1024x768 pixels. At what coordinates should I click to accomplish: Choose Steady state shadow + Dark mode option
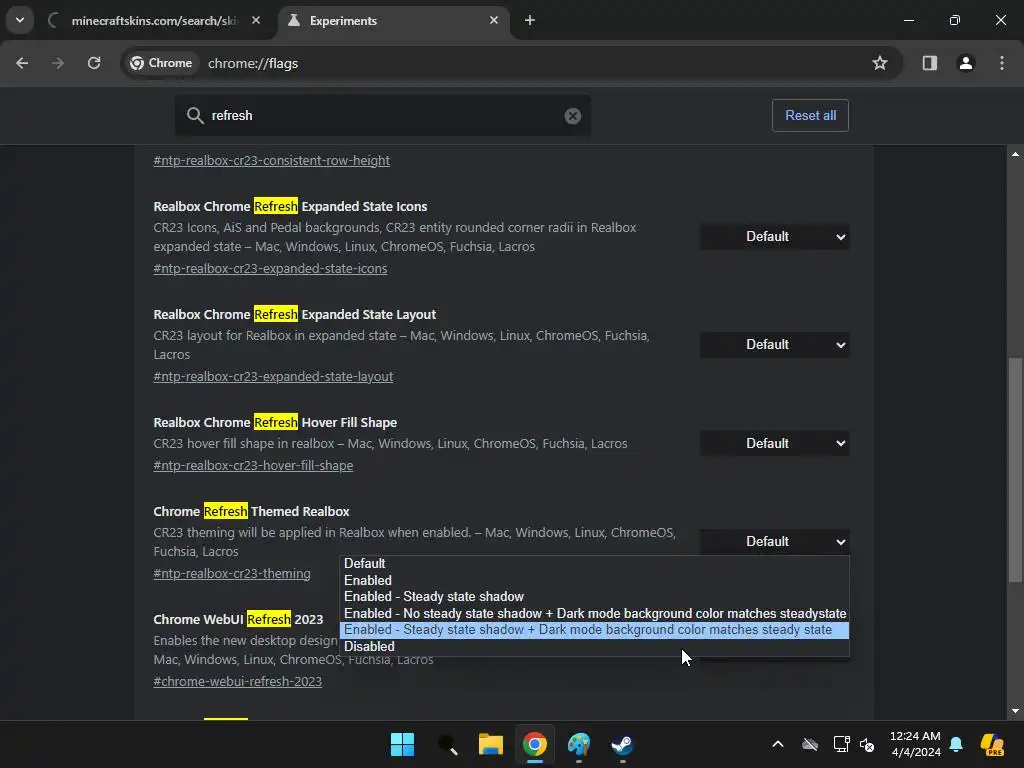click(x=594, y=630)
